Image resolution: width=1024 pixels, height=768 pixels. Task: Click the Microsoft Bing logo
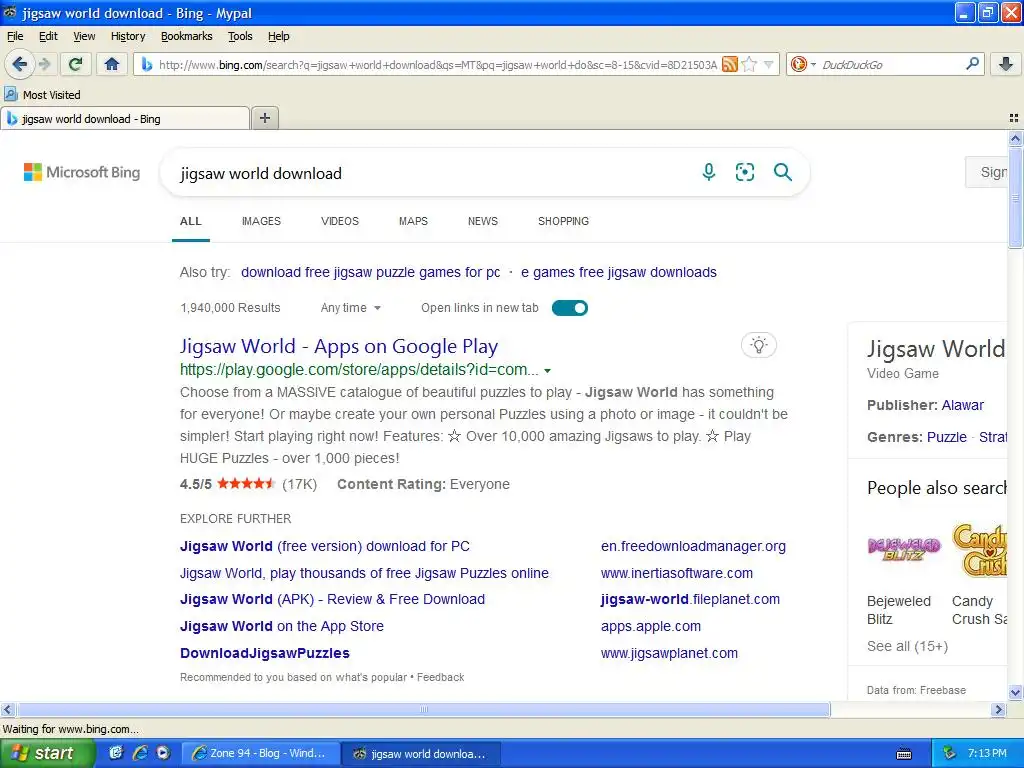[x=82, y=172]
